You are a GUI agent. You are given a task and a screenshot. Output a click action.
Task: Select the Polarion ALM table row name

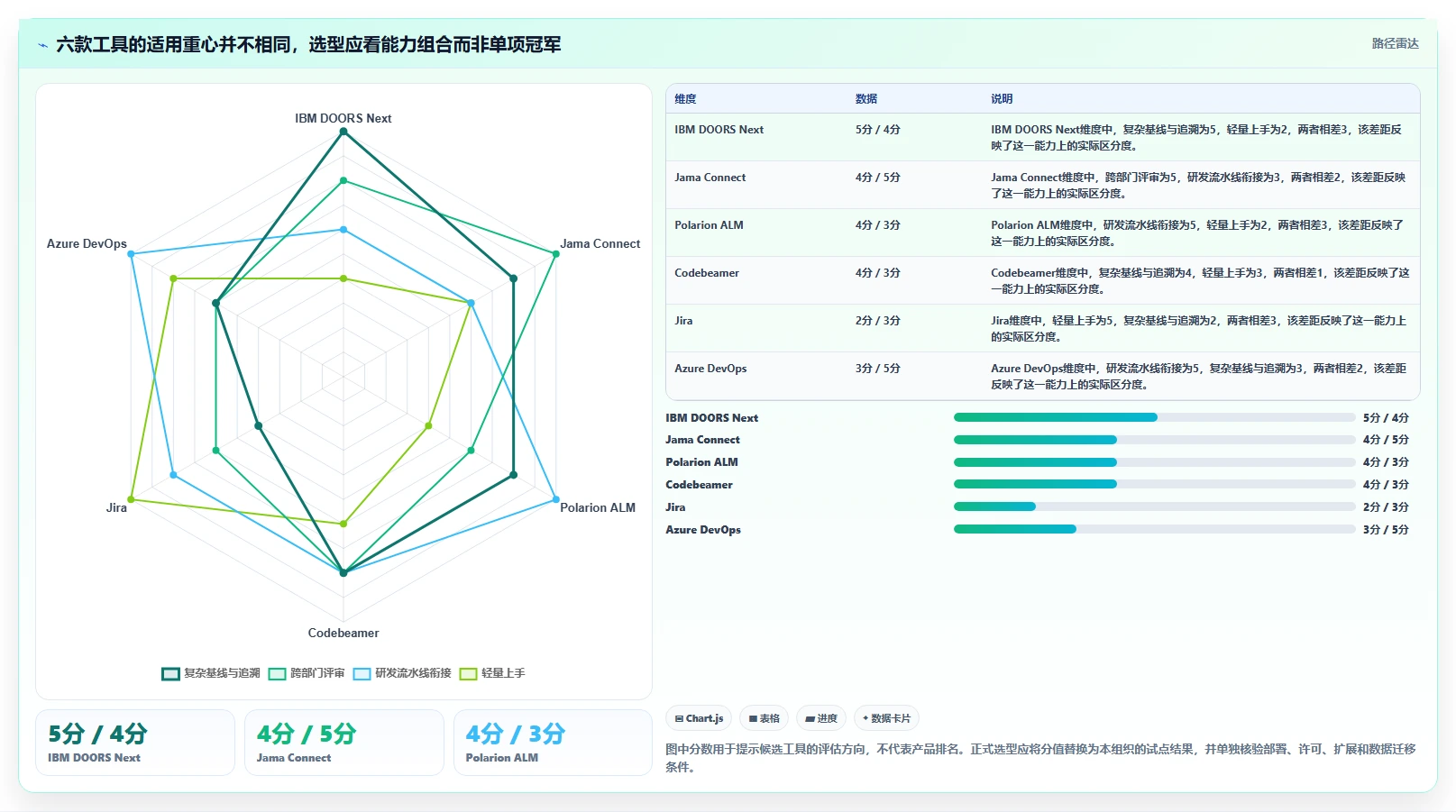709,225
